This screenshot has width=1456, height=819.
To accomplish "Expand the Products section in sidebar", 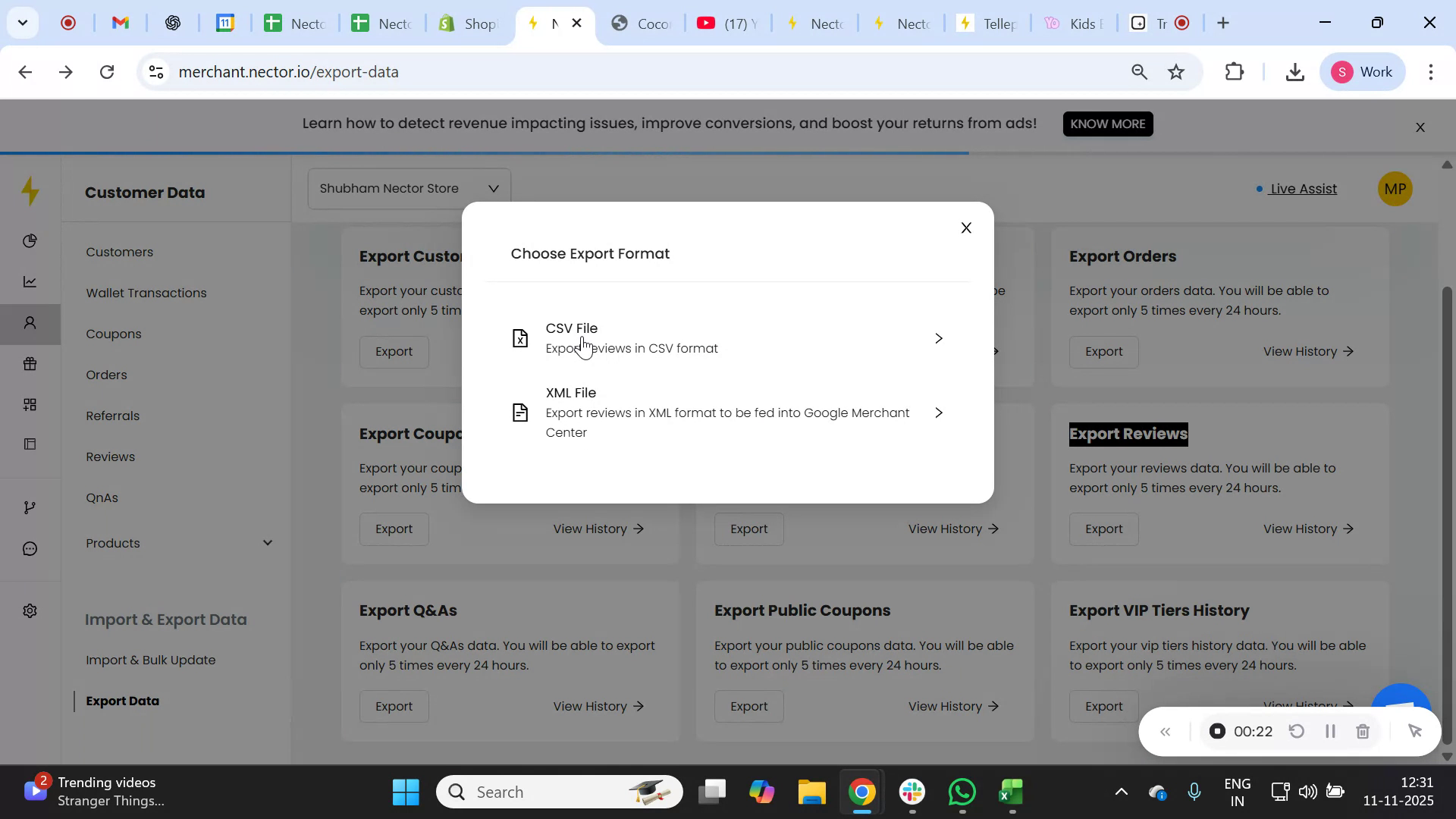I will pyautogui.click(x=267, y=543).
